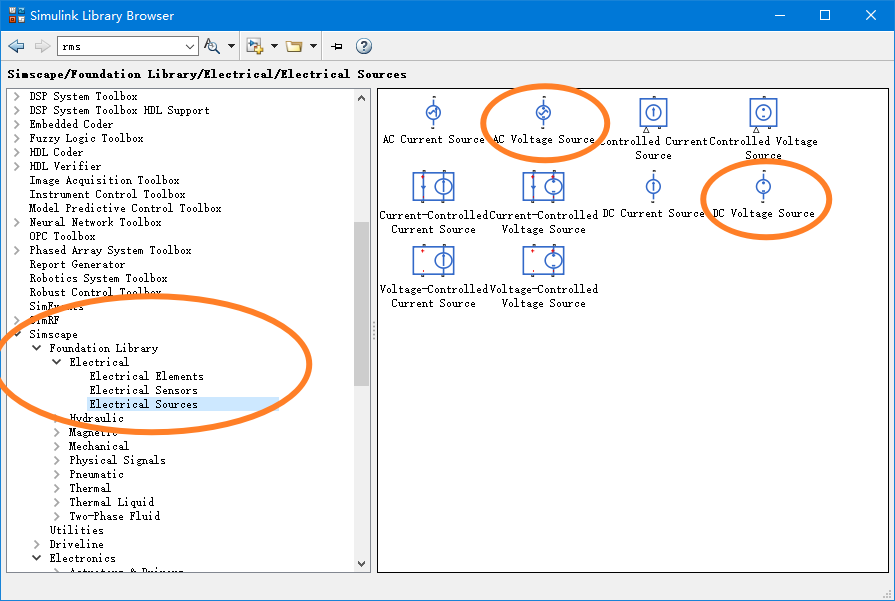Click the forward navigation arrow
Screen dimensions: 895x601
tap(42, 46)
